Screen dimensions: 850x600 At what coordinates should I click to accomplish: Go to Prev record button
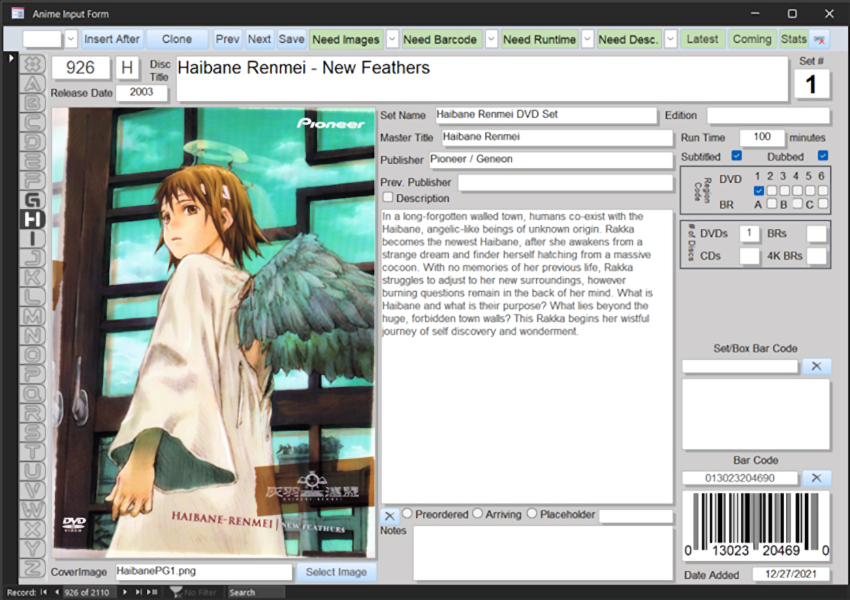pos(227,40)
